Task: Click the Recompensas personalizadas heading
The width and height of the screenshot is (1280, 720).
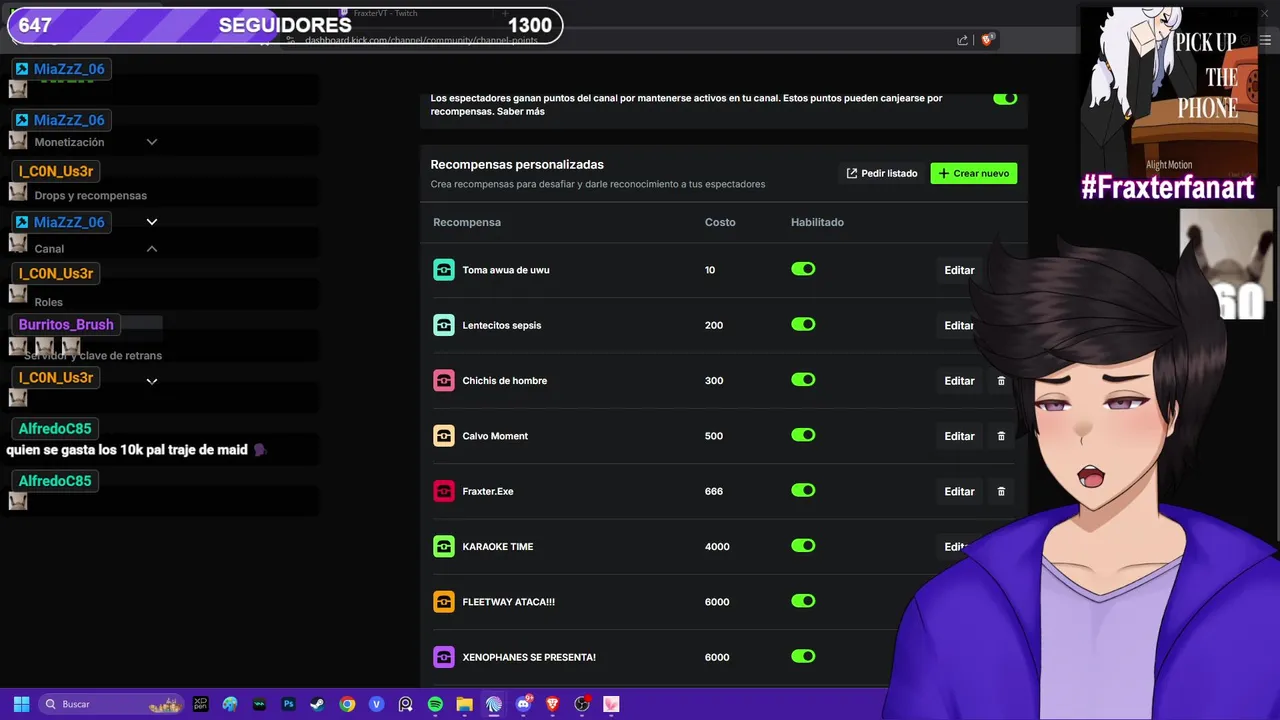Action: tap(517, 164)
